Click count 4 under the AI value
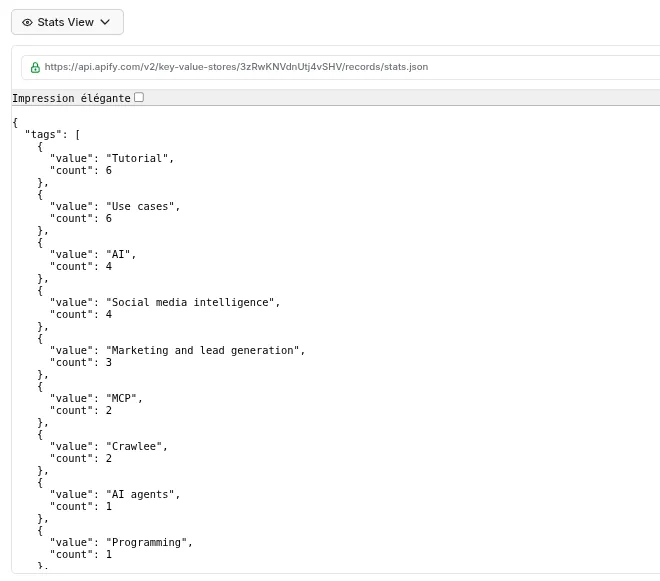Image resolution: width=660 pixels, height=581 pixels. 109,267
